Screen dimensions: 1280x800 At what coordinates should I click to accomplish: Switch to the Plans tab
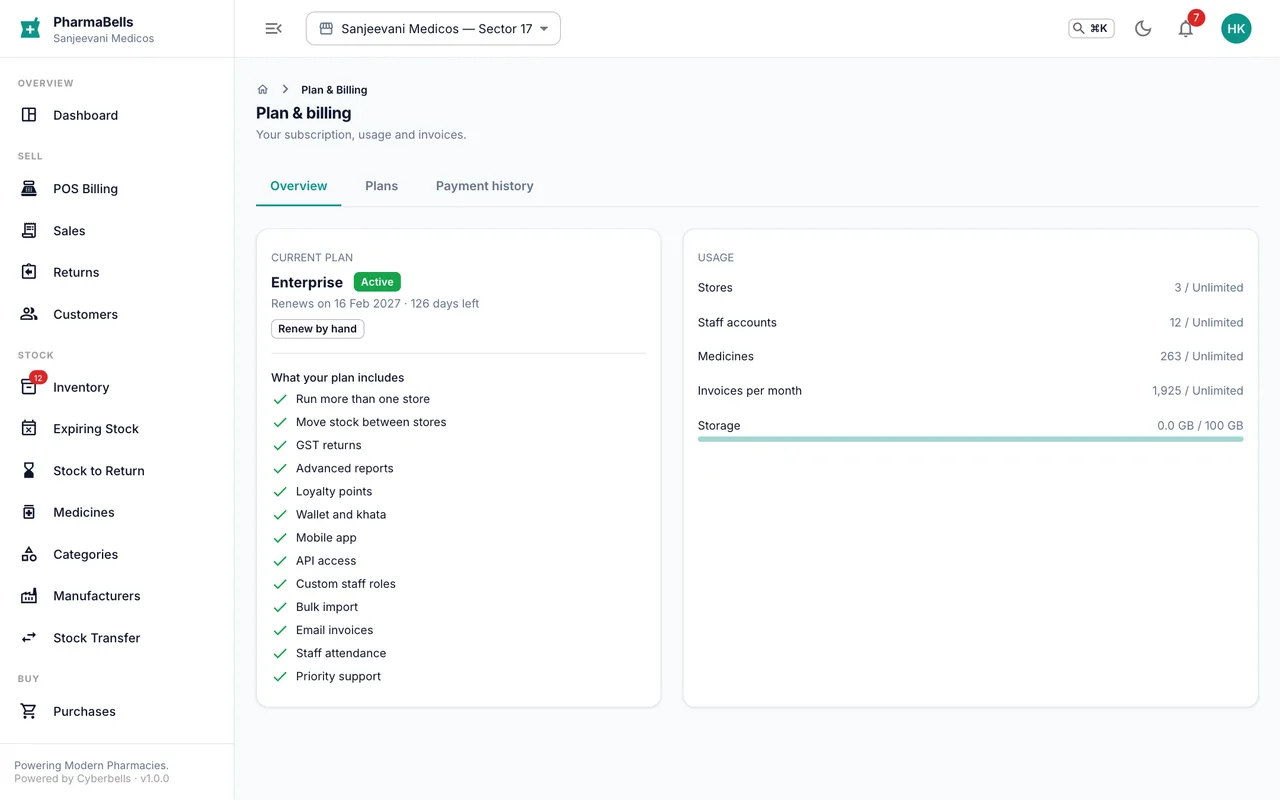tap(381, 186)
